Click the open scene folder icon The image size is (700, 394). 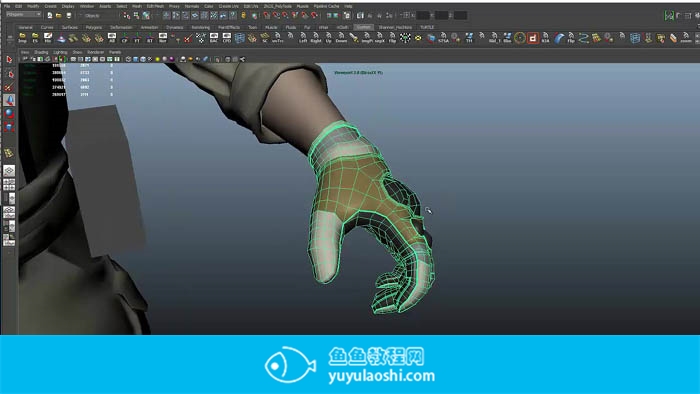click(x=59, y=15)
